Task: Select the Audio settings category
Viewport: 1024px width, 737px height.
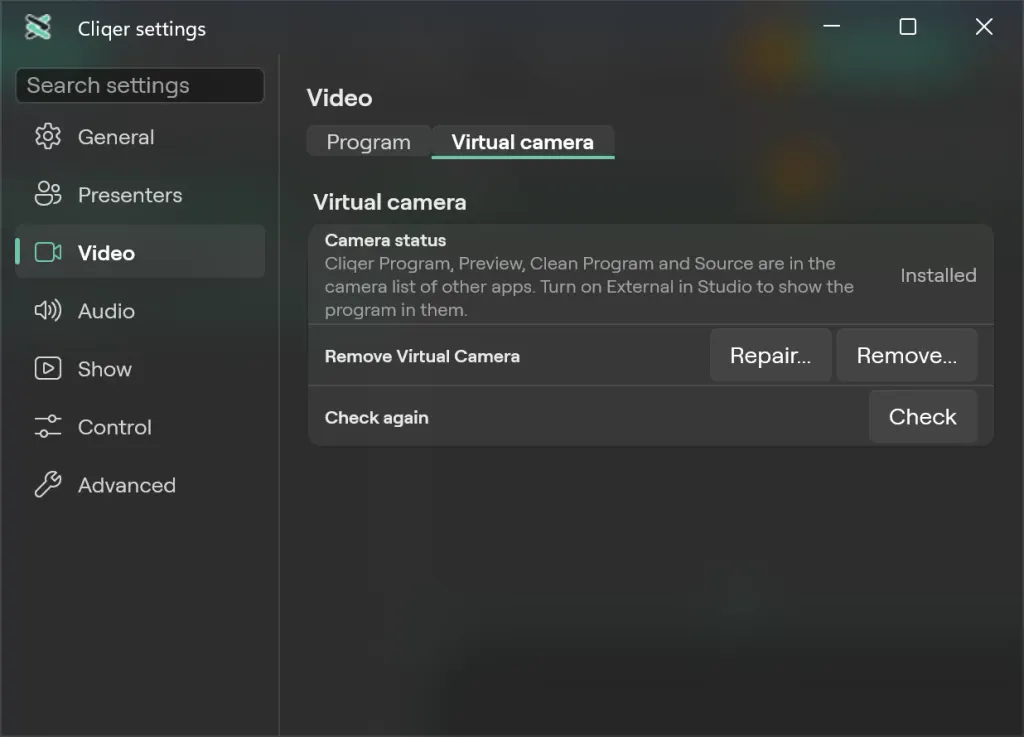Action: (140, 311)
